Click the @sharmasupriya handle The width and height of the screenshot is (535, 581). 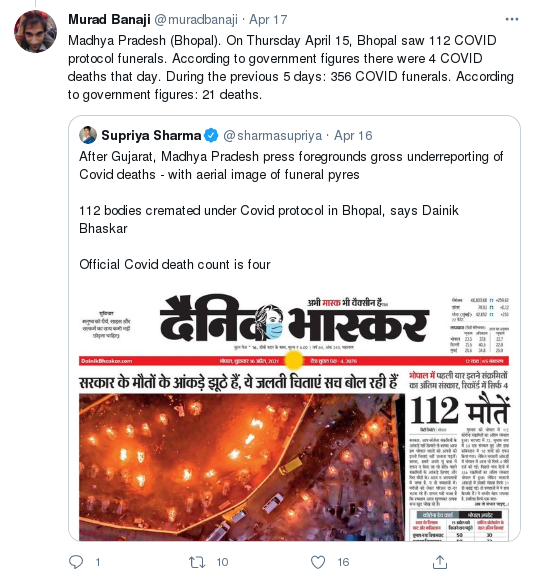272,136
